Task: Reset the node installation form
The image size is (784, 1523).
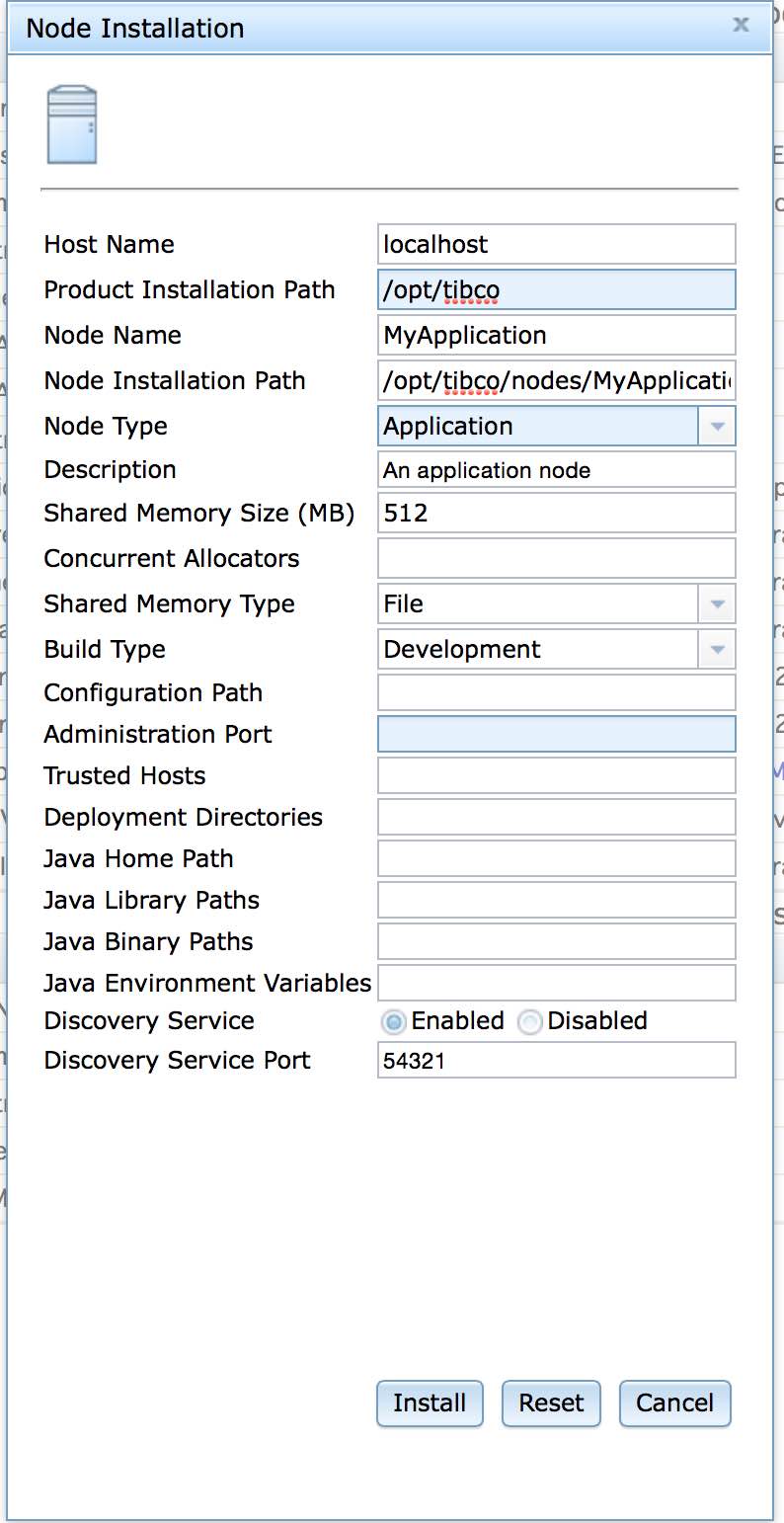Action: point(551,1403)
